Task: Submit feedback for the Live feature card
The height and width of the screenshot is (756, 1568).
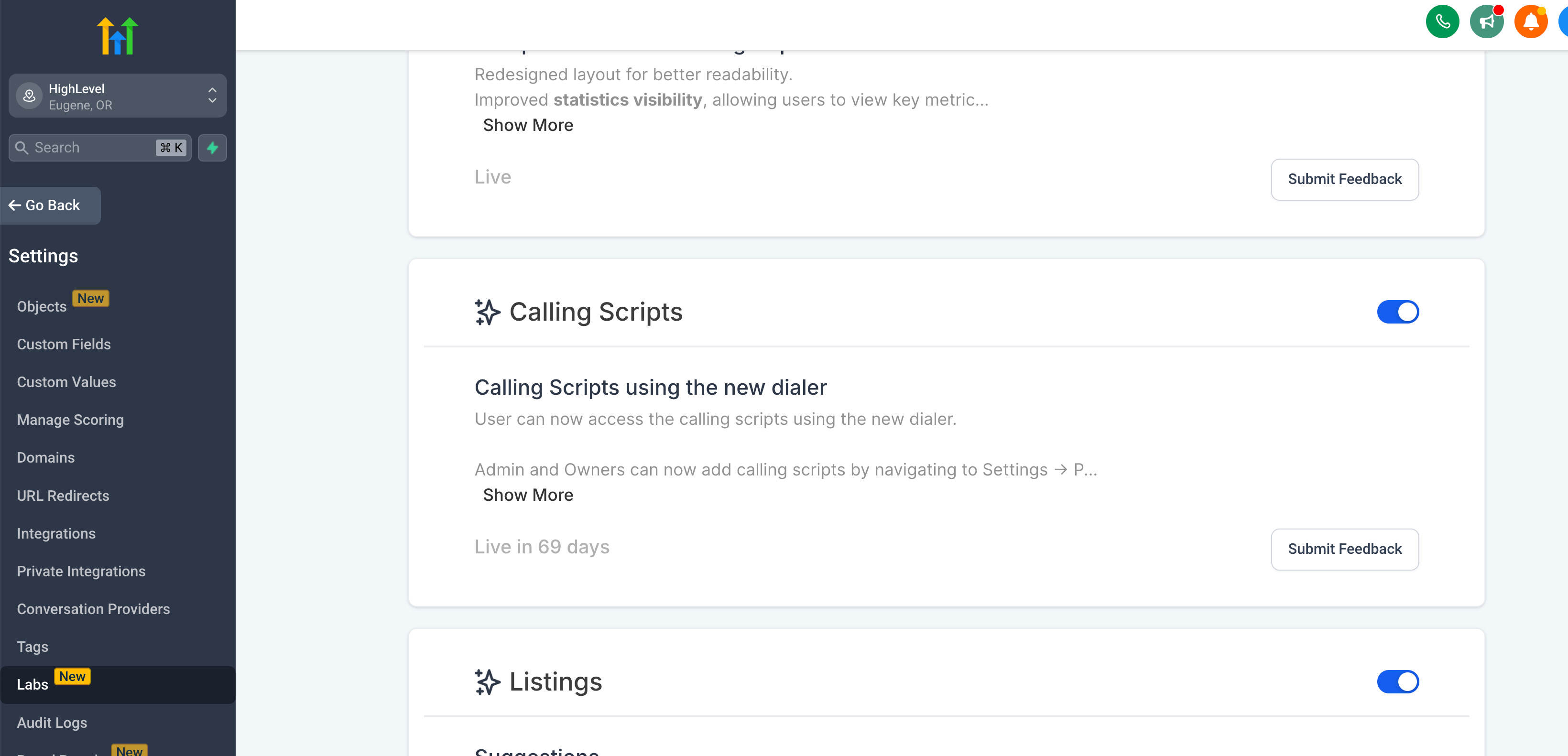Action: pyautogui.click(x=1344, y=180)
